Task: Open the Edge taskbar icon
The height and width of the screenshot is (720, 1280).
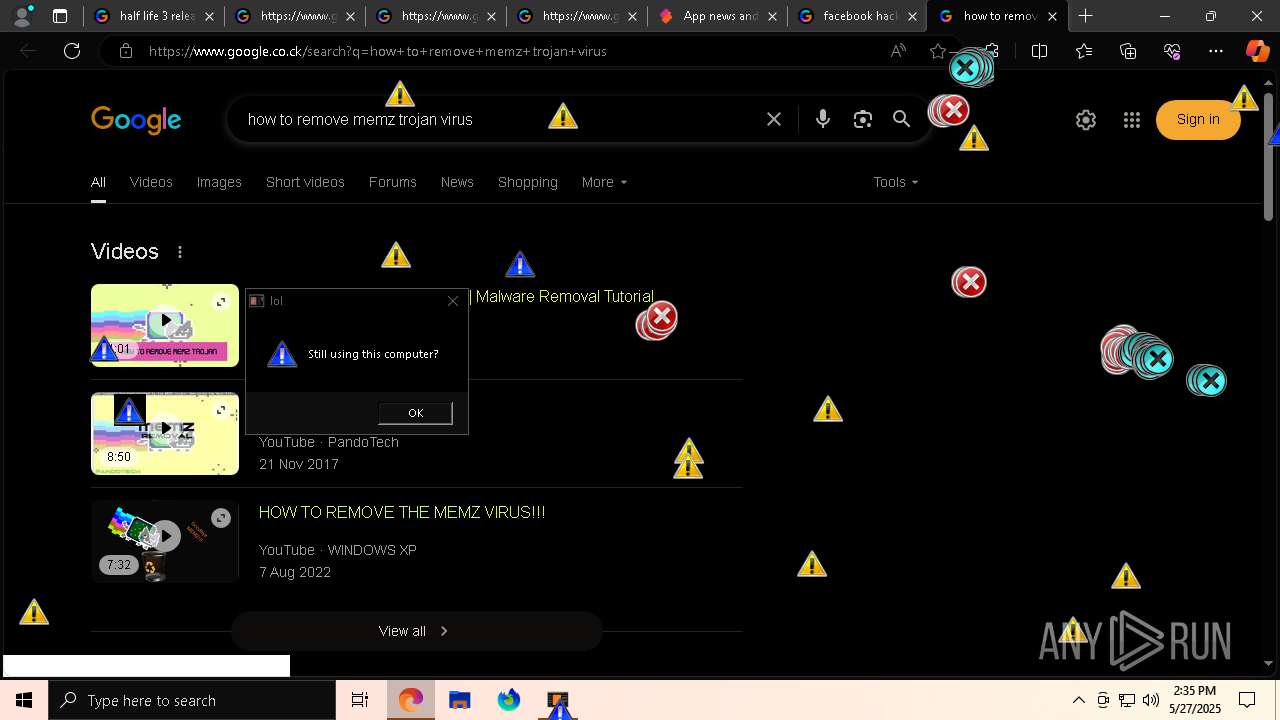Action: [410, 700]
